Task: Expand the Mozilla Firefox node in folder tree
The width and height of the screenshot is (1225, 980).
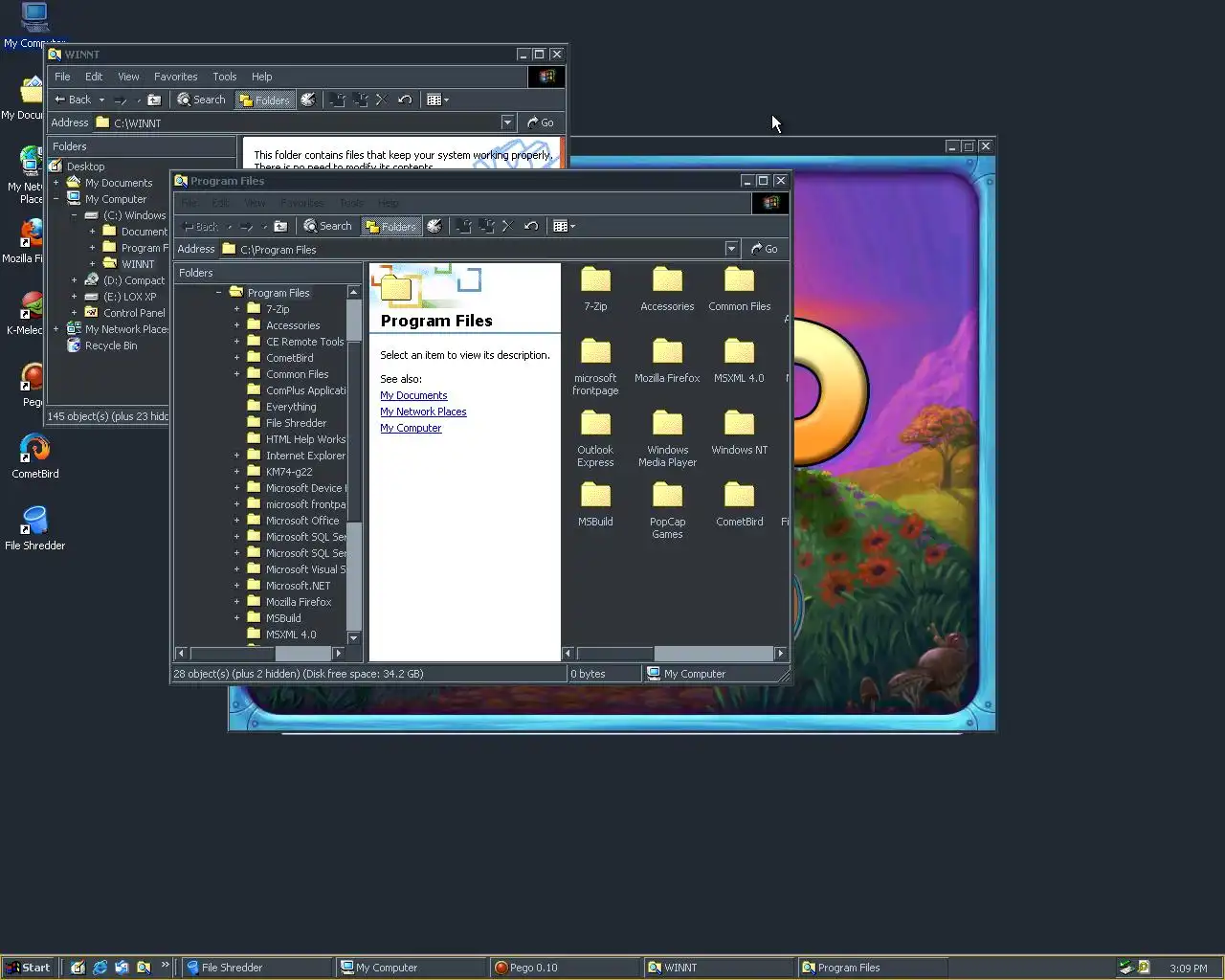Action: 236,602
